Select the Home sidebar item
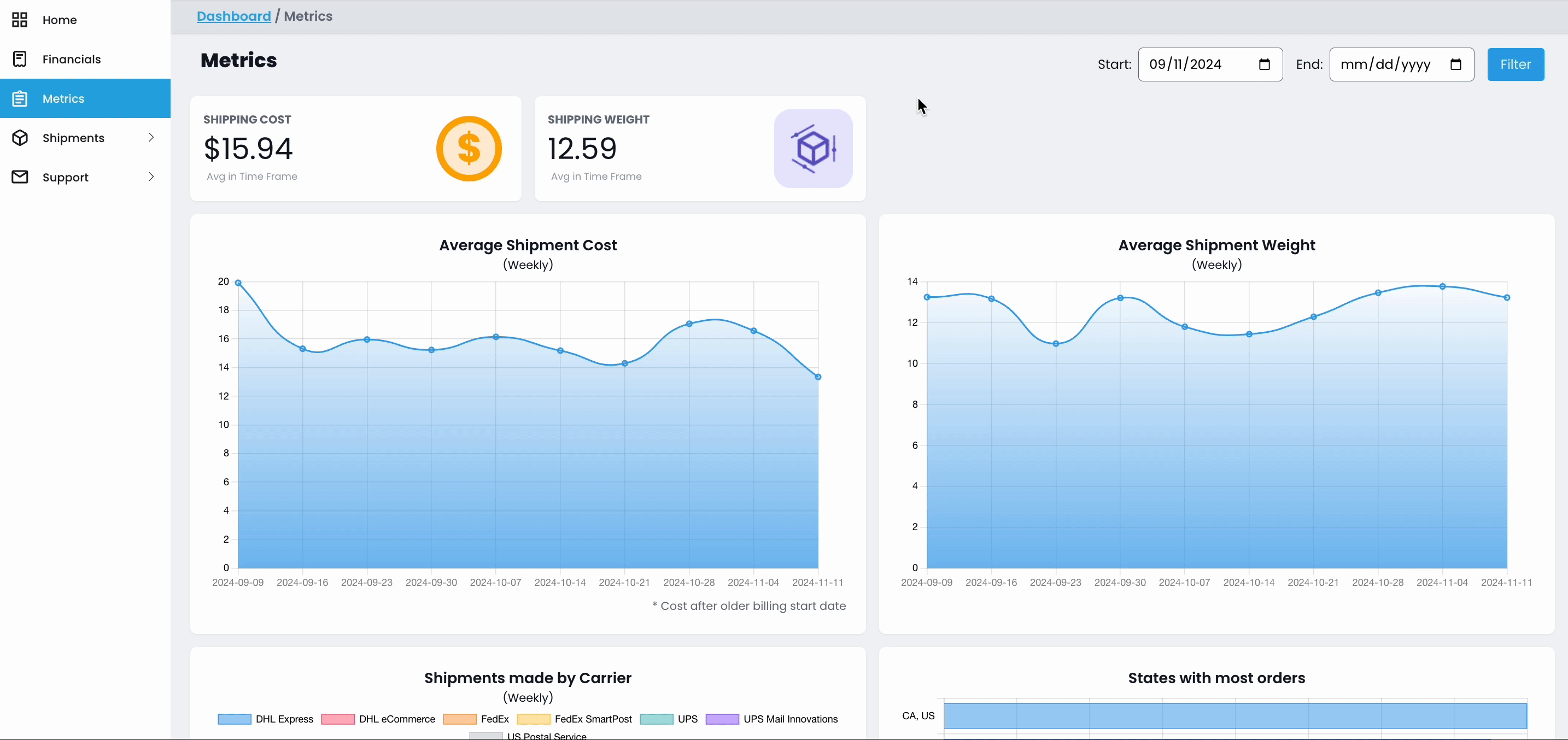1568x740 pixels. pyautogui.click(x=59, y=20)
